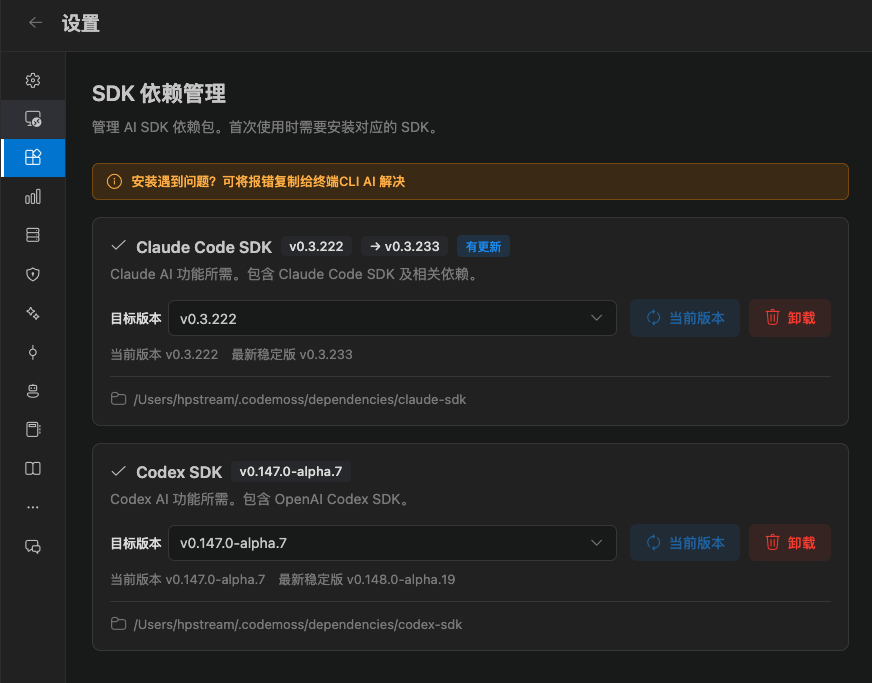Select the SDK dependencies blocks icon

pos(33,157)
